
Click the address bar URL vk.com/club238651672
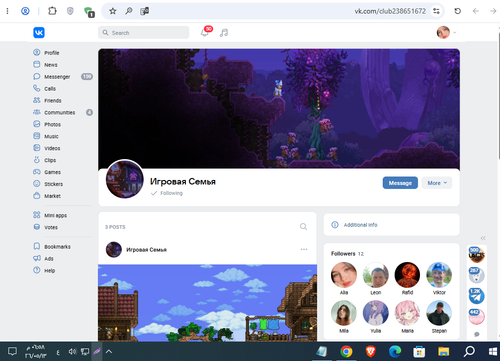pos(390,11)
